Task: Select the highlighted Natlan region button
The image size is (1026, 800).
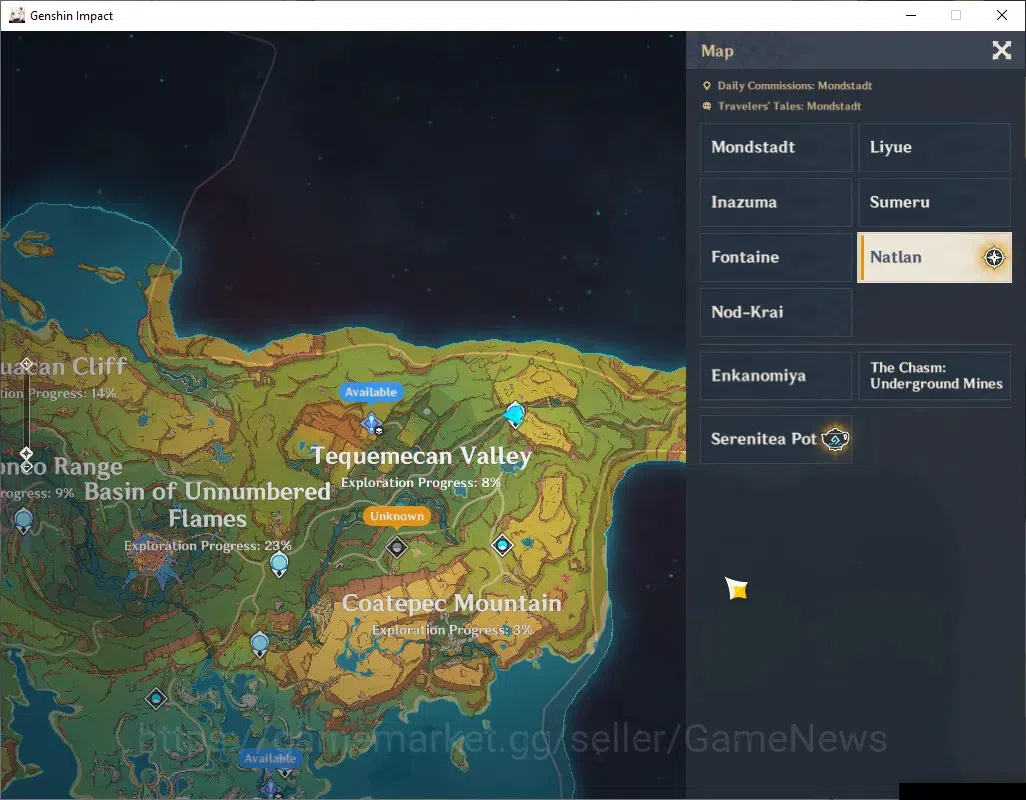Action: pos(934,257)
